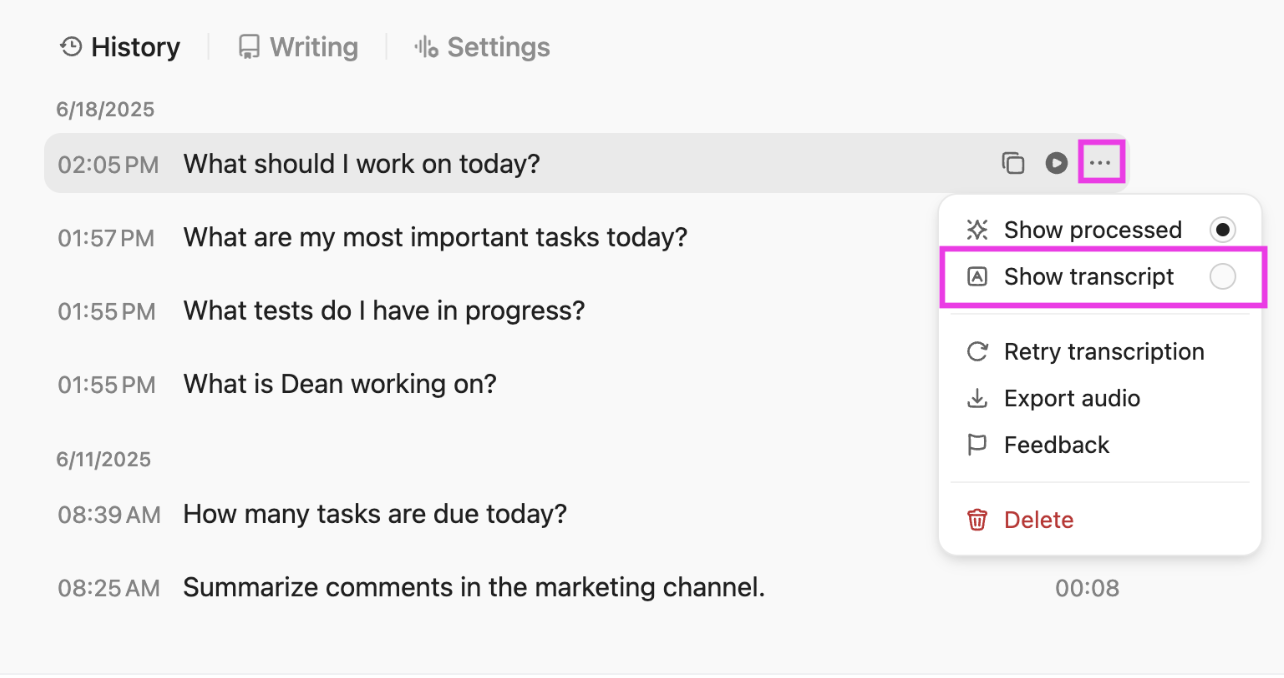The height and width of the screenshot is (678, 1284).
Task: Select the entry 'What is Dean working on?'
Action: [x=338, y=384]
